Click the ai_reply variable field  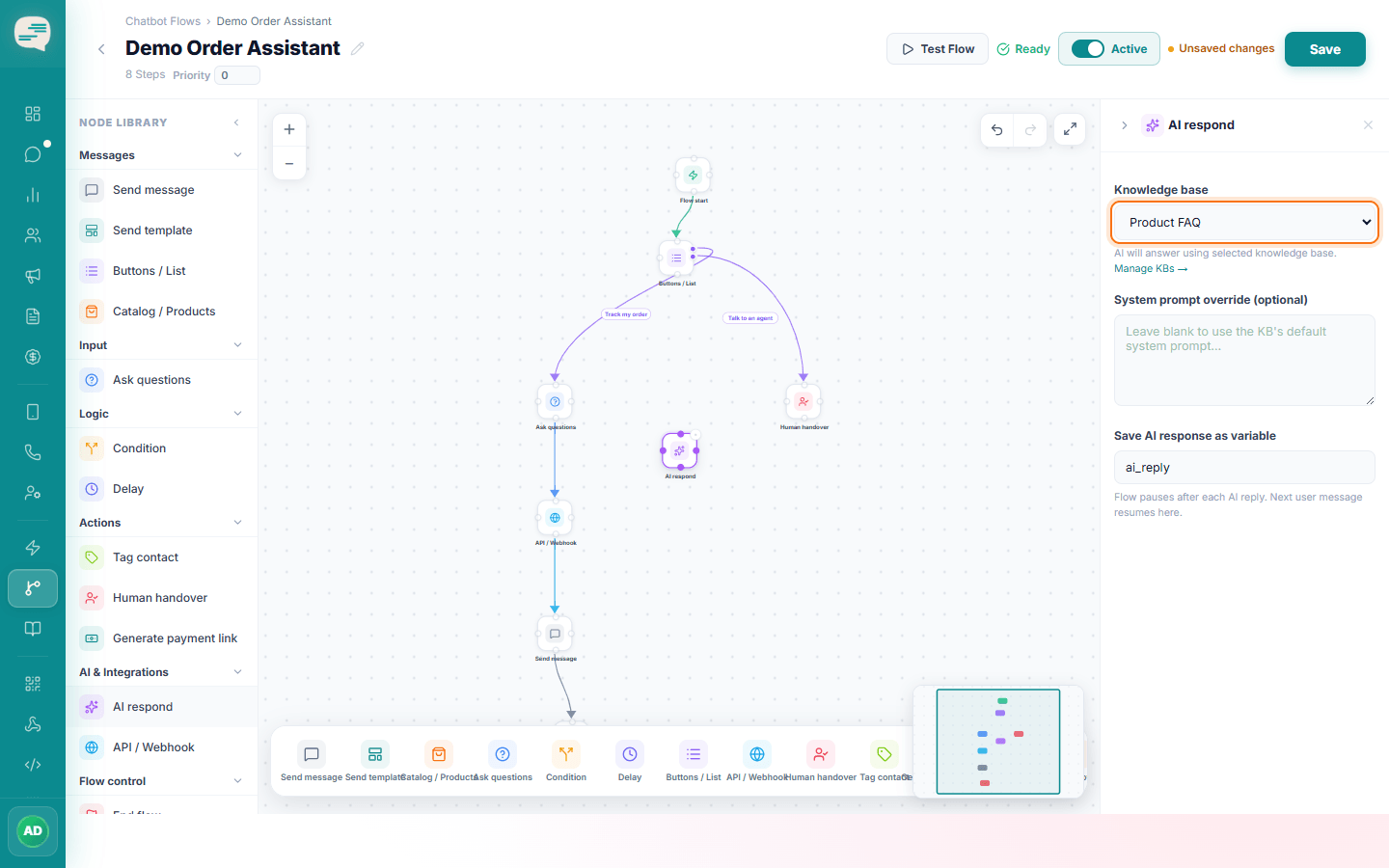tap(1244, 468)
